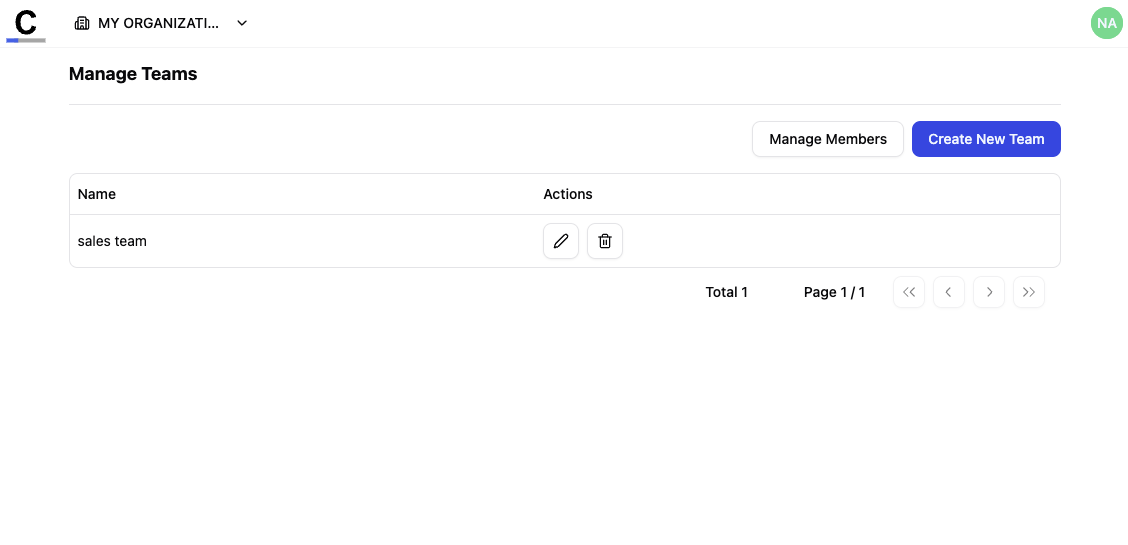Open the Manage Members page
The height and width of the screenshot is (545, 1128).
[x=827, y=139]
